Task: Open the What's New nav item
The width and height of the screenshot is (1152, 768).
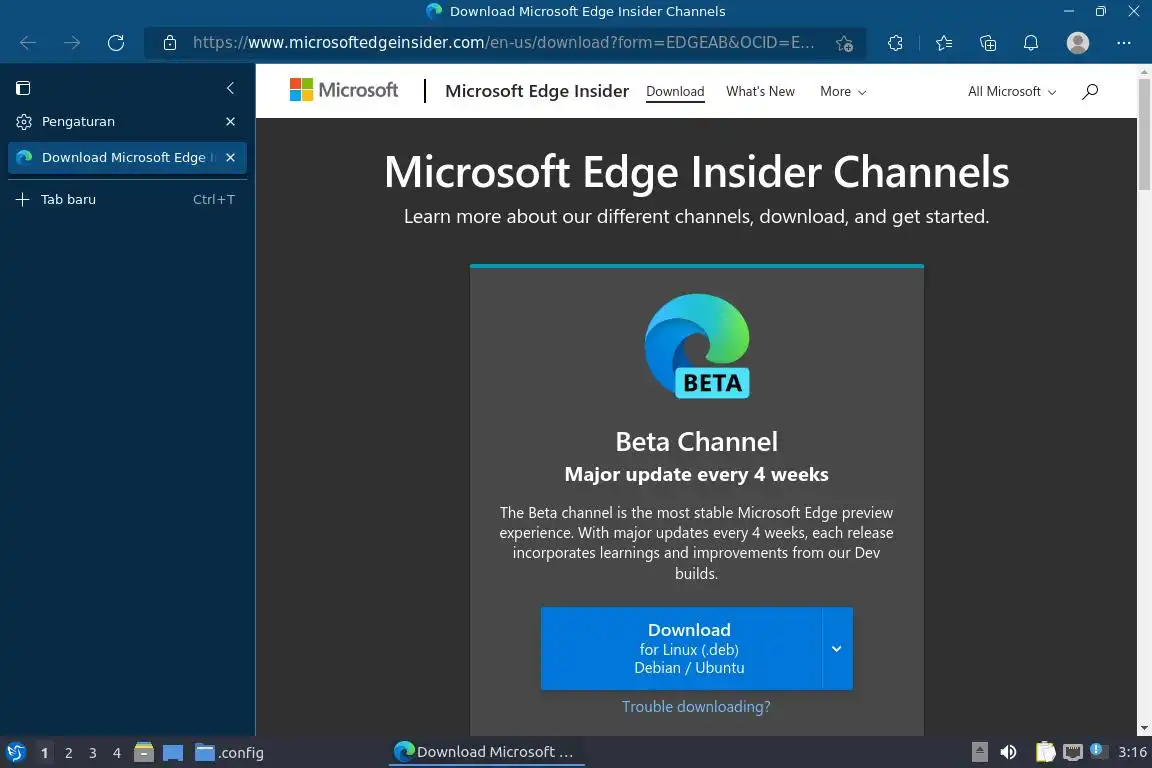Action: click(x=760, y=91)
